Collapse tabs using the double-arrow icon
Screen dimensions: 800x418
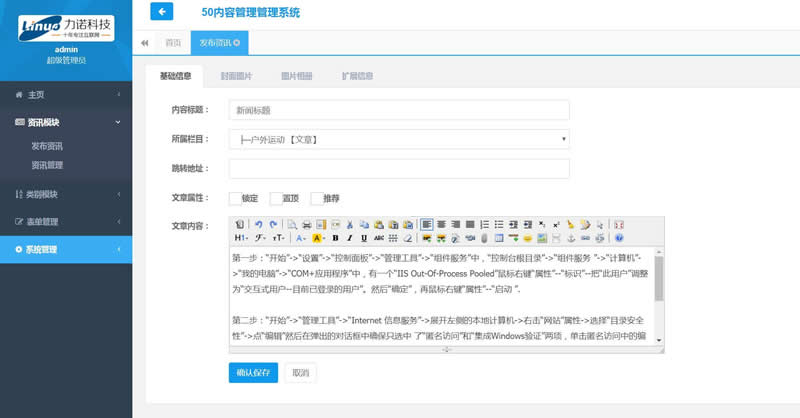click(145, 43)
